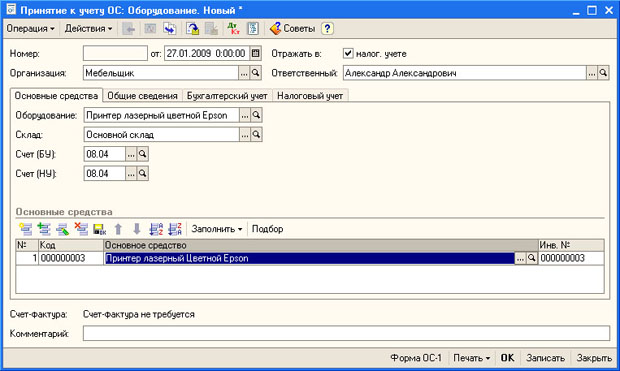This screenshot has width=620, height=371.
Task: Click the grayed back arrow toolbar icon
Action: coord(129,28)
